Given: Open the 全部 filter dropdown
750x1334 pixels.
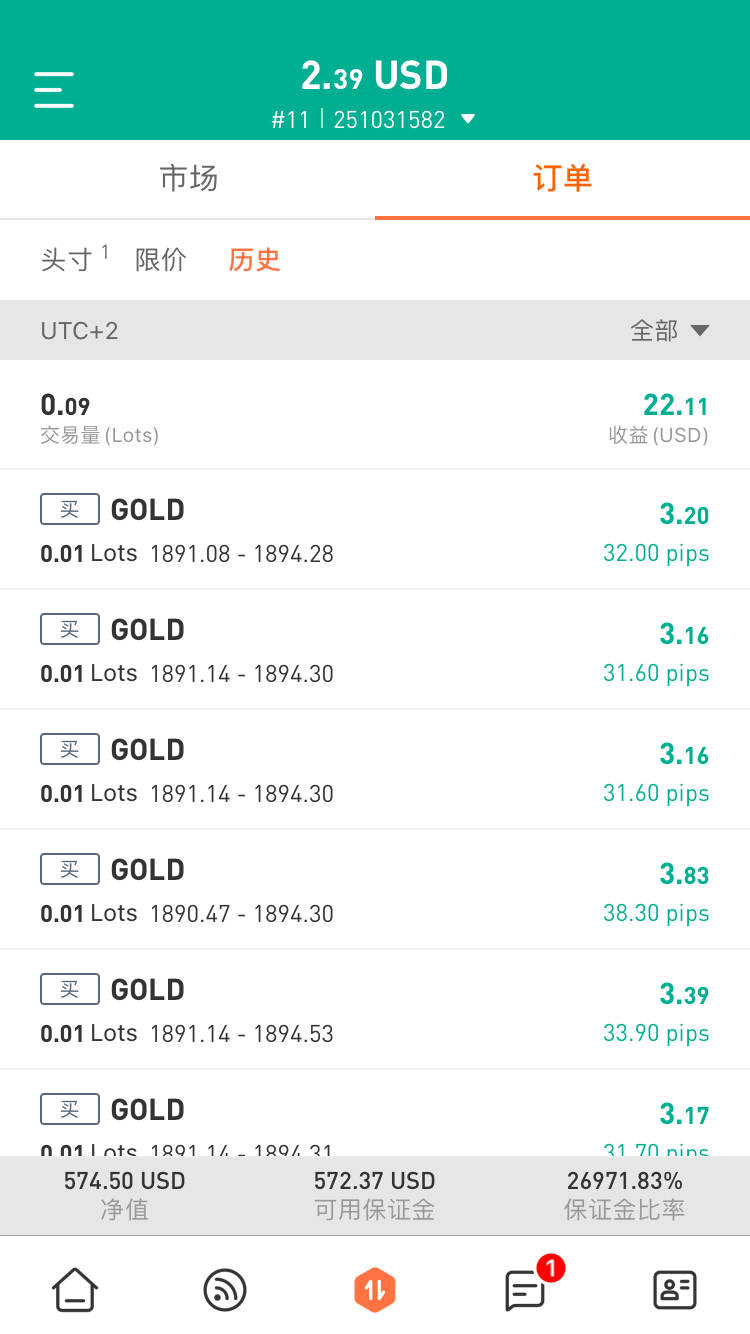Looking at the screenshot, I should click(670, 331).
